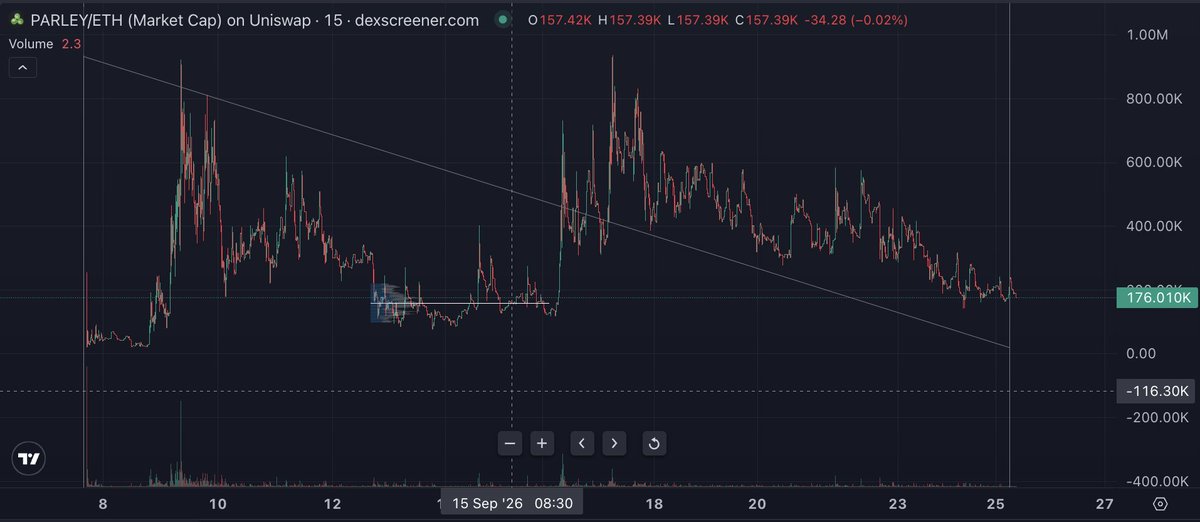The height and width of the screenshot is (522, 1200).
Task: Click date 12 on time axis
Action: tap(333, 503)
